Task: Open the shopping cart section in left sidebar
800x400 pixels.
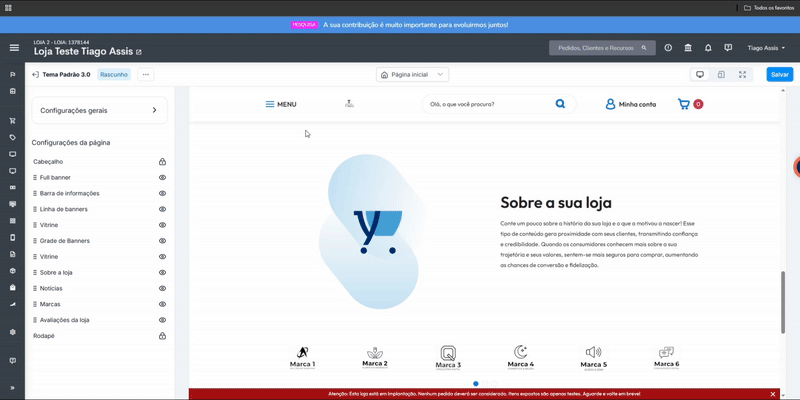Action: [13, 121]
